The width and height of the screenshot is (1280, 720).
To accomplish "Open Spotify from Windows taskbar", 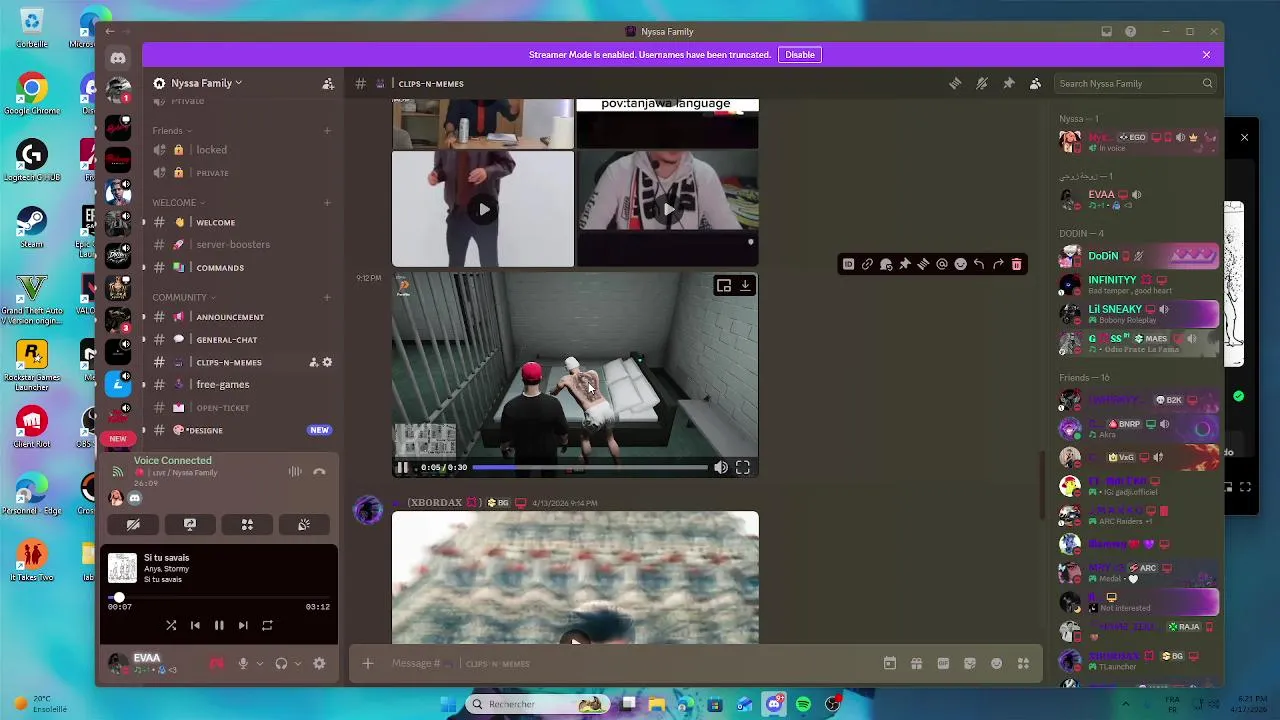I will pos(803,704).
